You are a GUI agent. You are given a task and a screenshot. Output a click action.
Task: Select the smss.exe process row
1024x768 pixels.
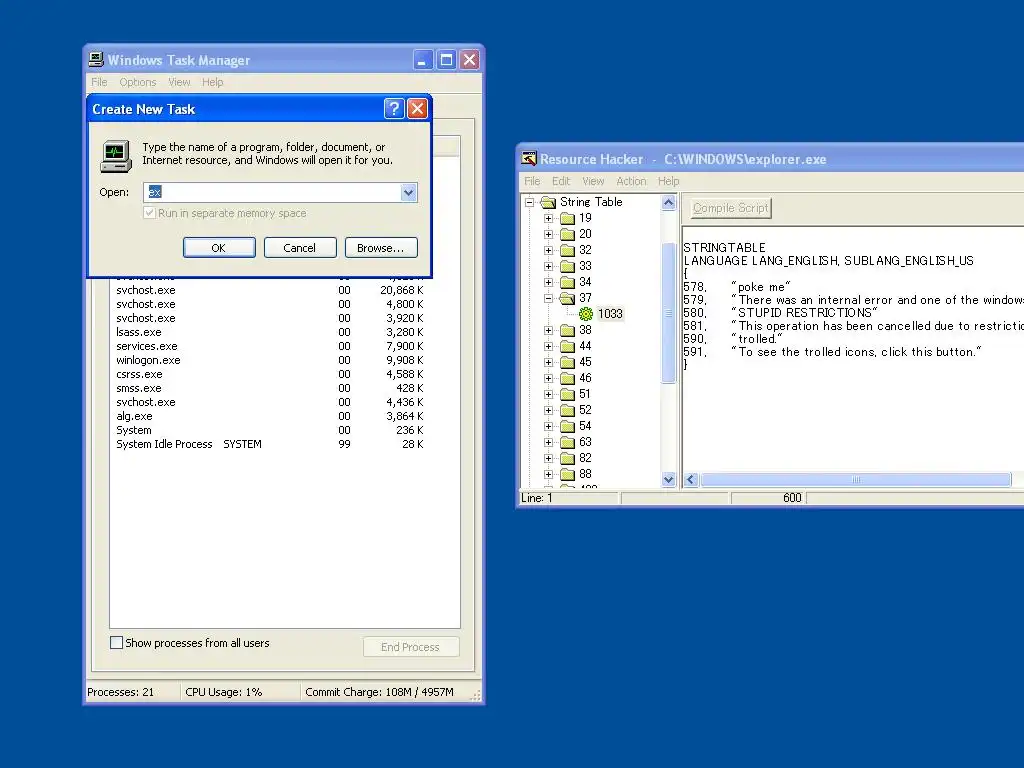270,388
